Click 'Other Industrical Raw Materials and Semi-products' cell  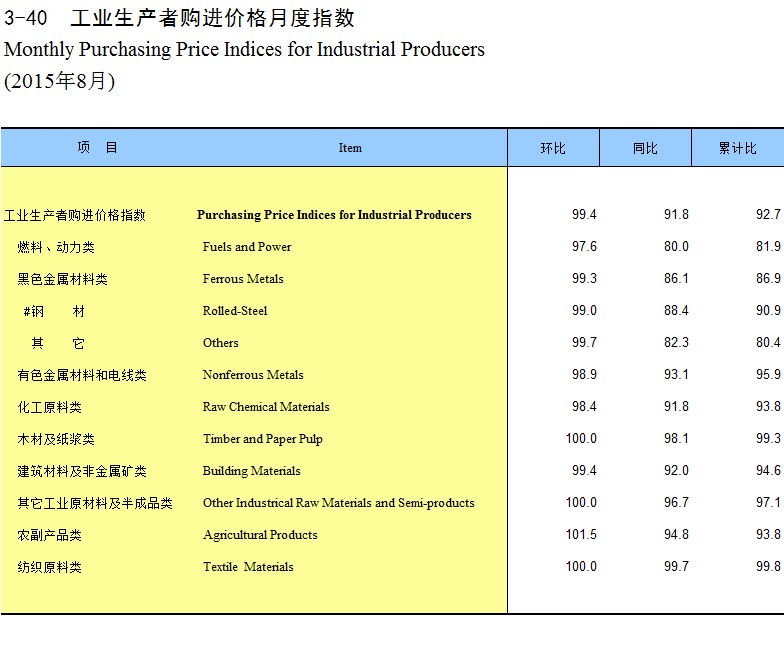338,503
